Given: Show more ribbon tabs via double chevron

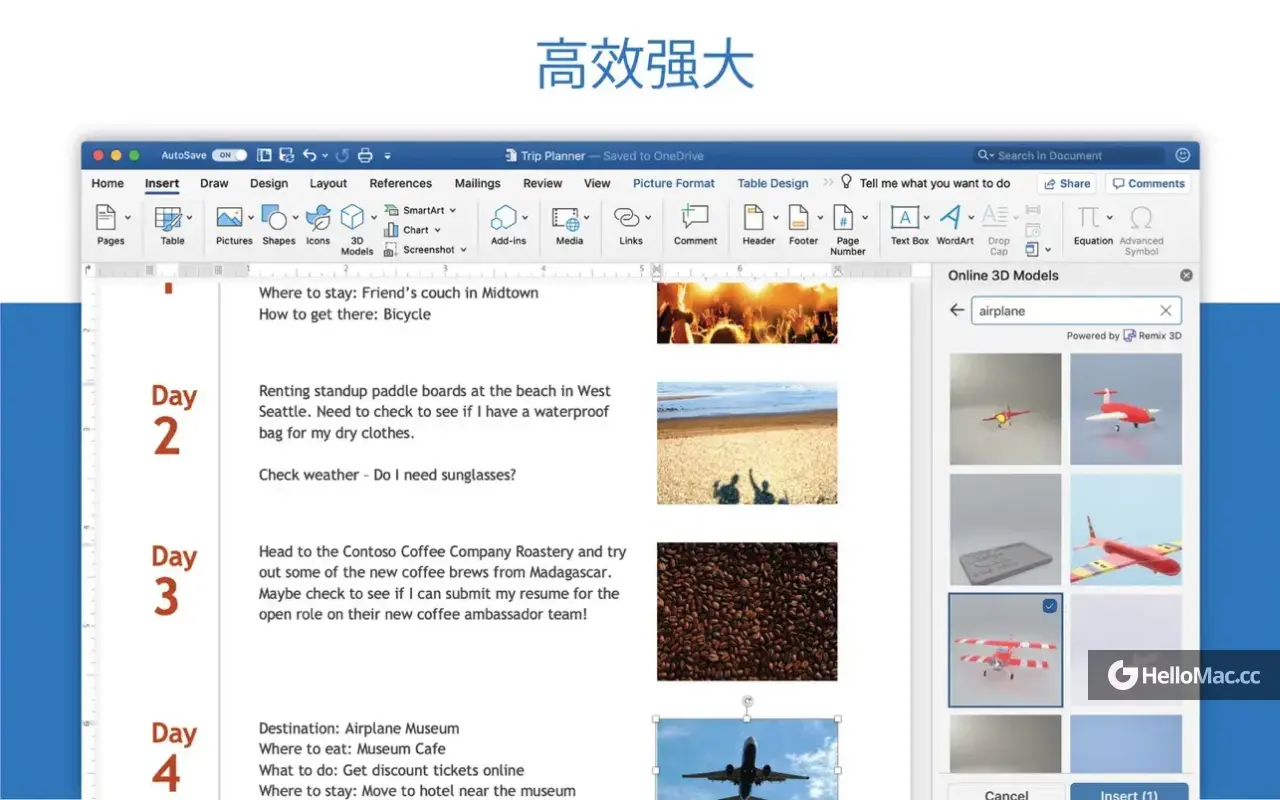Looking at the screenshot, I should click(x=828, y=183).
